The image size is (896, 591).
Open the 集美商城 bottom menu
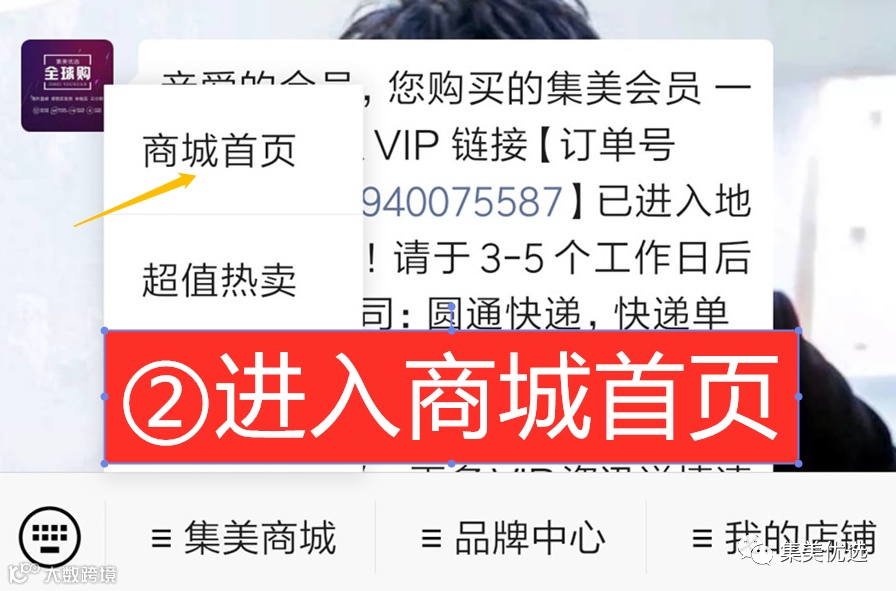(x=241, y=538)
